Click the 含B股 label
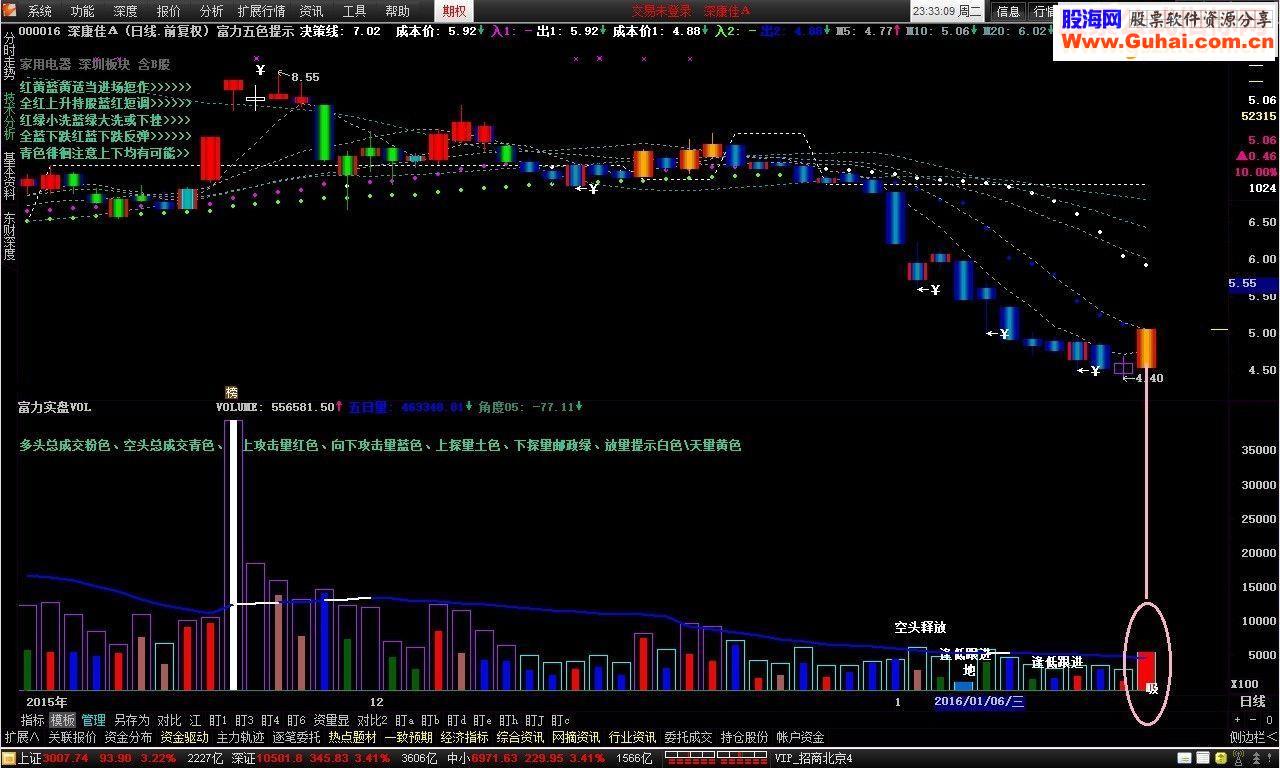Viewport: 1280px width, 768px height. pos(154,63)
